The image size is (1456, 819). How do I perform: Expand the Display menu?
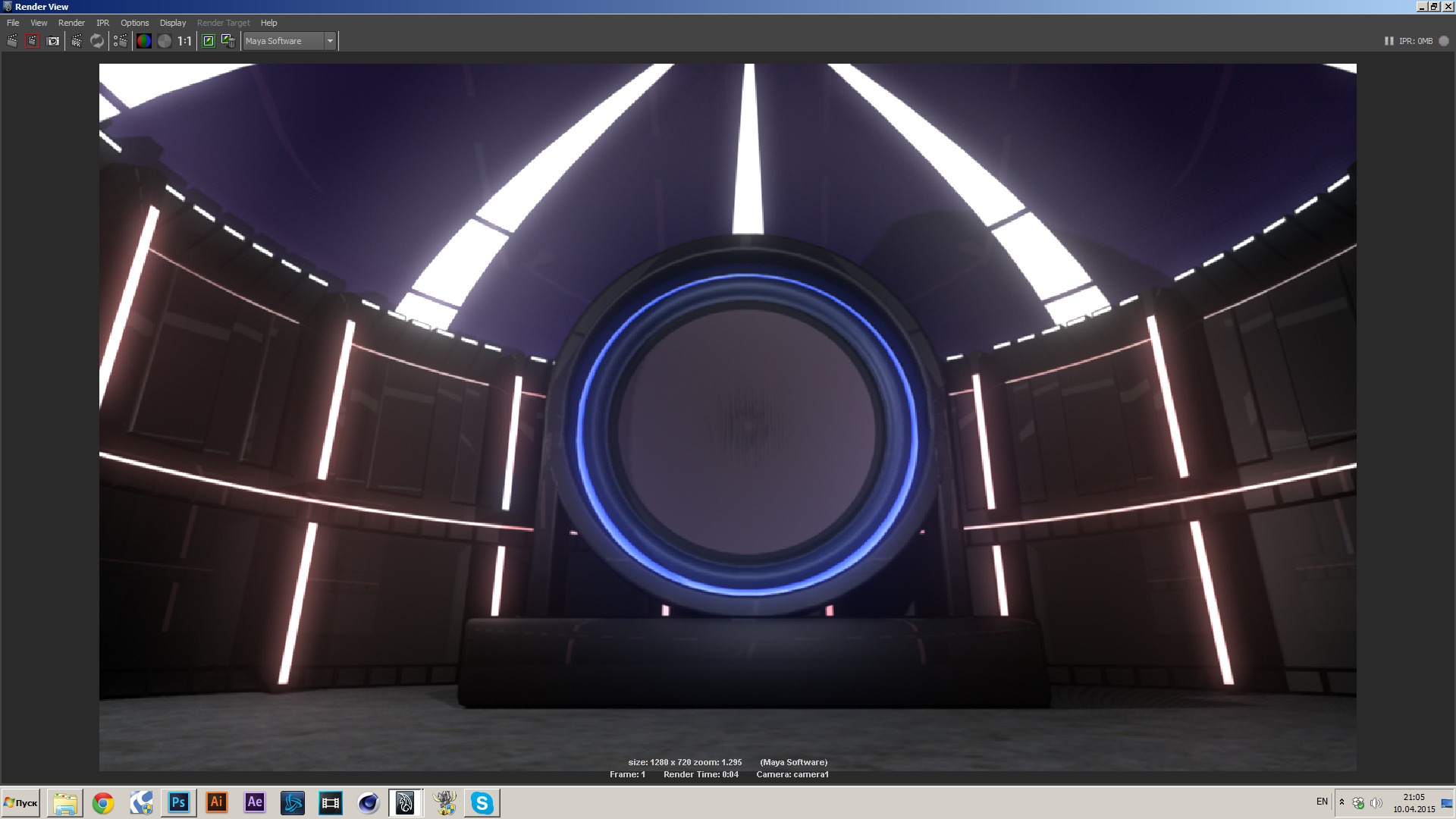pyautogui.click(x=172, y=23)
